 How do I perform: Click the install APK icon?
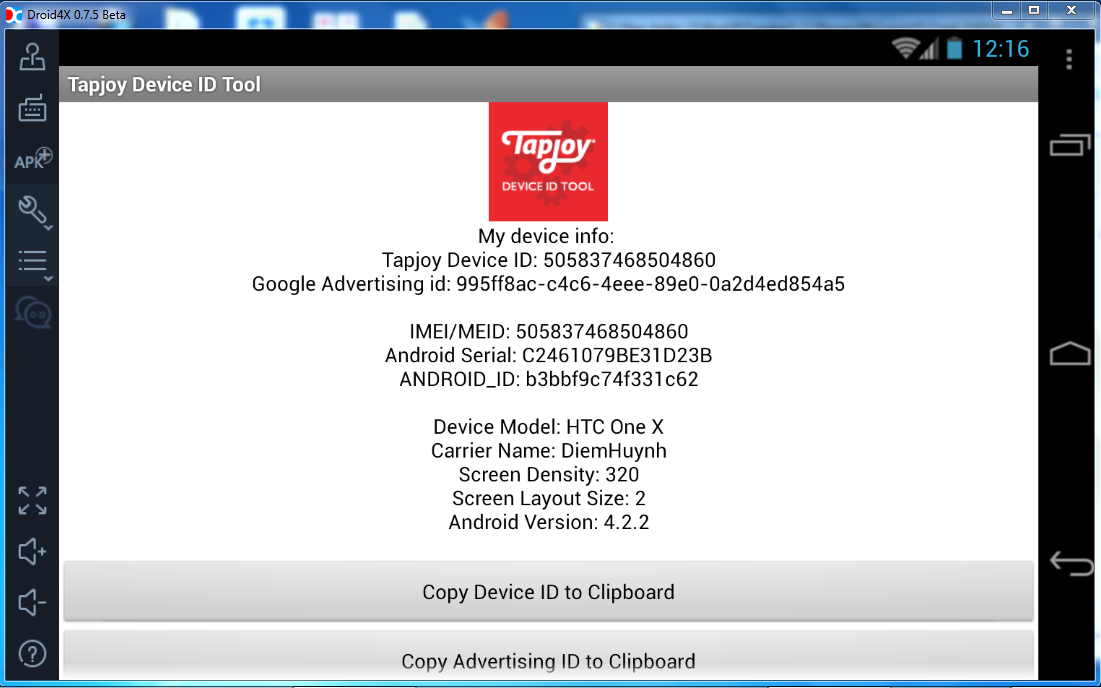(x=33, y=159)
